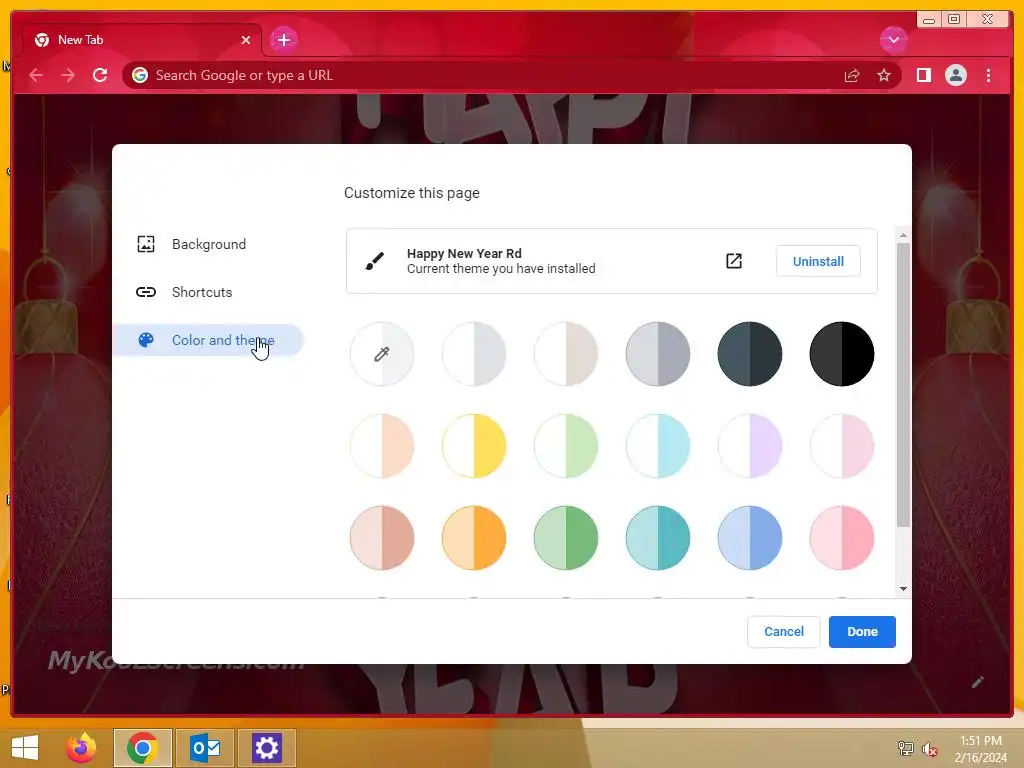Click the customize pencil icon on the page

pos(978,682)
